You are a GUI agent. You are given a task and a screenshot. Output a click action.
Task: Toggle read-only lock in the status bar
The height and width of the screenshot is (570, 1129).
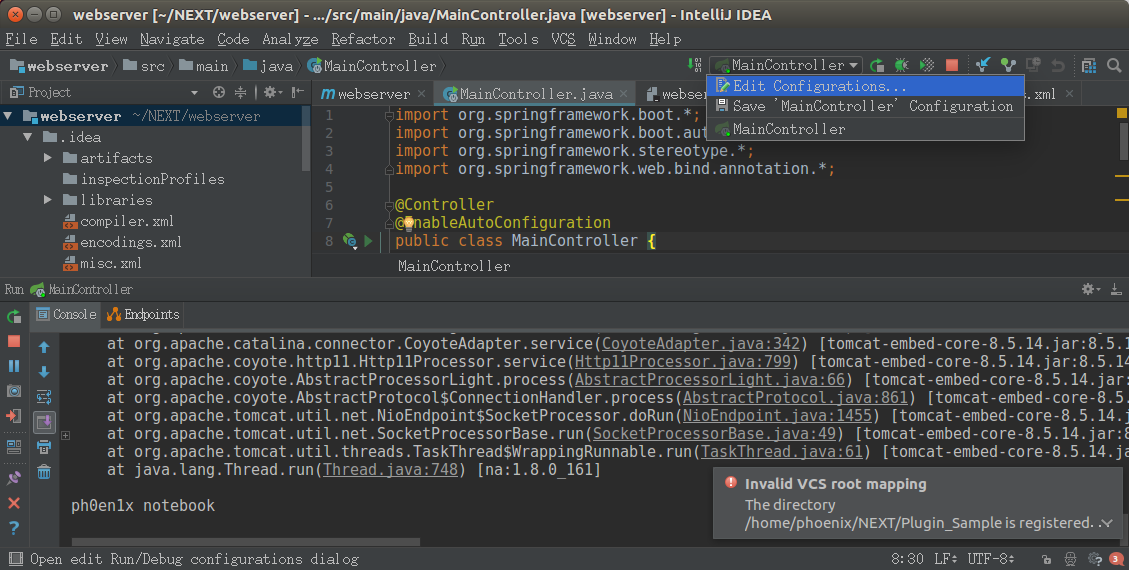(1046, 558)
